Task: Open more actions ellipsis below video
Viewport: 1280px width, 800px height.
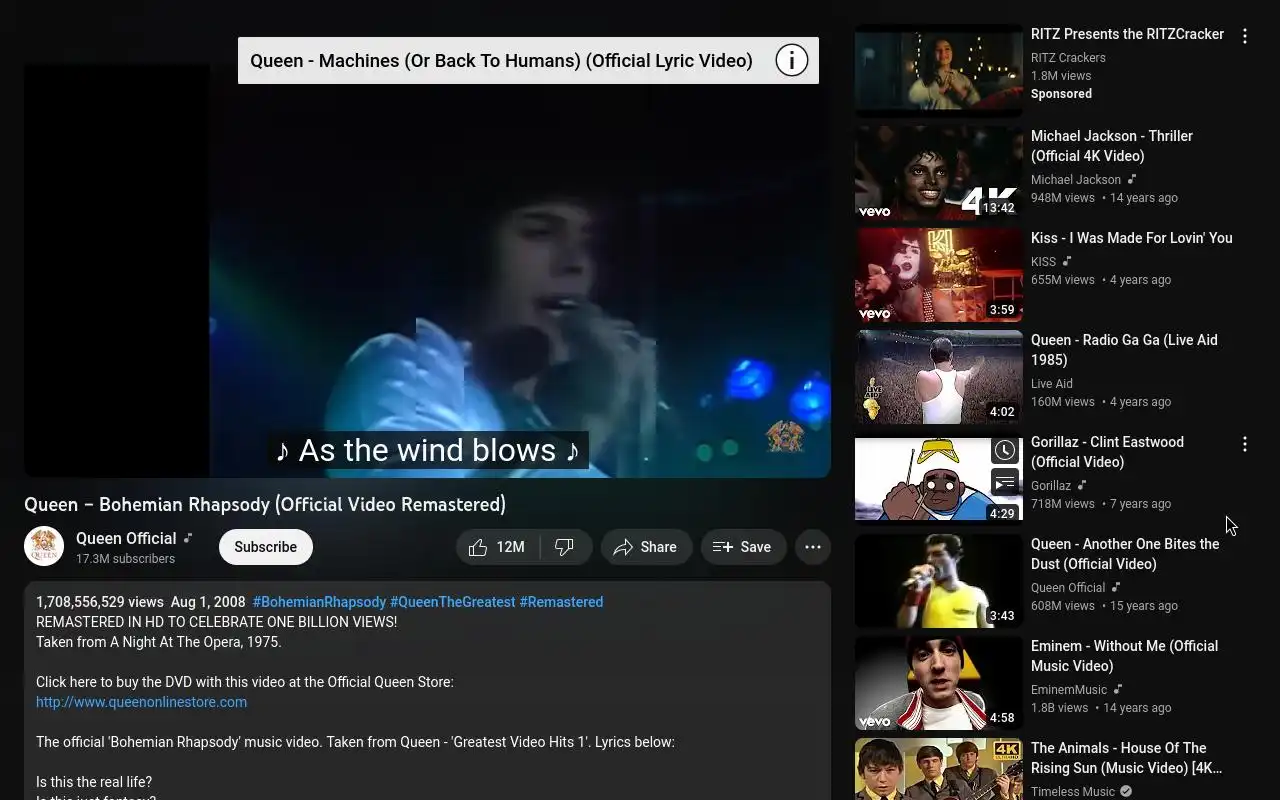Action: pyautogui.click(x=813, y=547)
